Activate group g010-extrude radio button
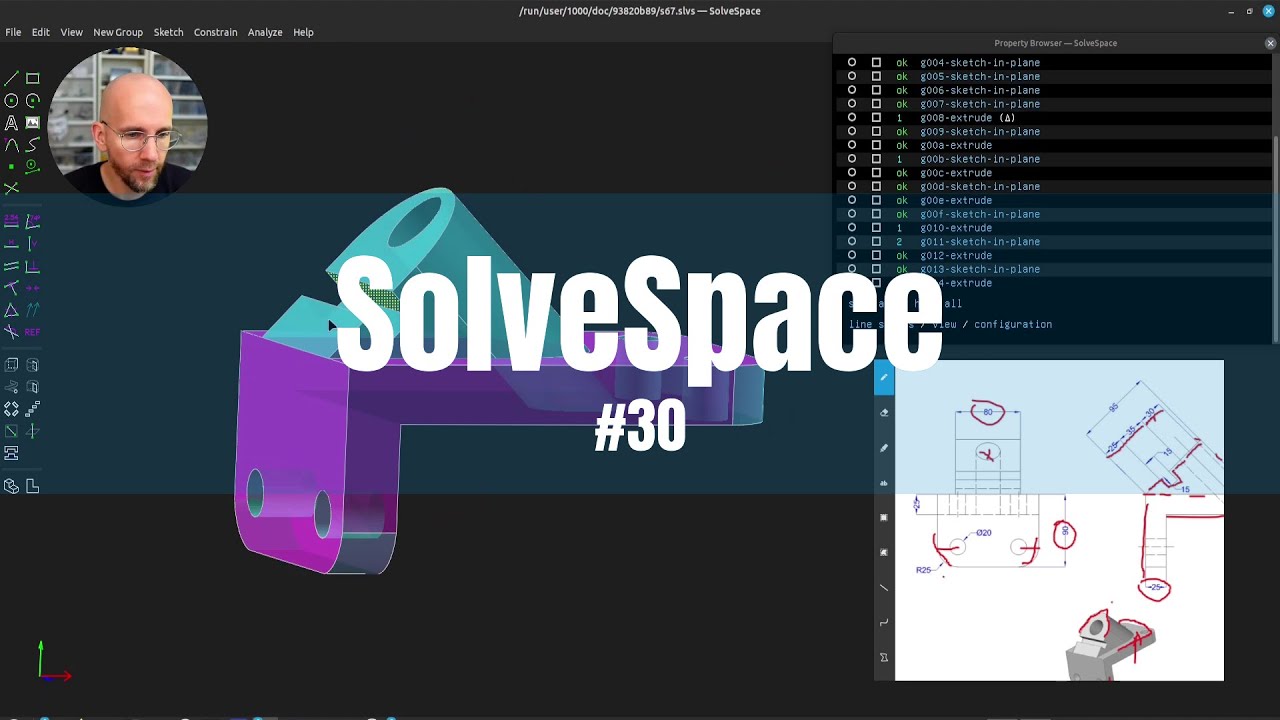The width and height of the screenshot is (1280, 720). click(x=852, y=227)
